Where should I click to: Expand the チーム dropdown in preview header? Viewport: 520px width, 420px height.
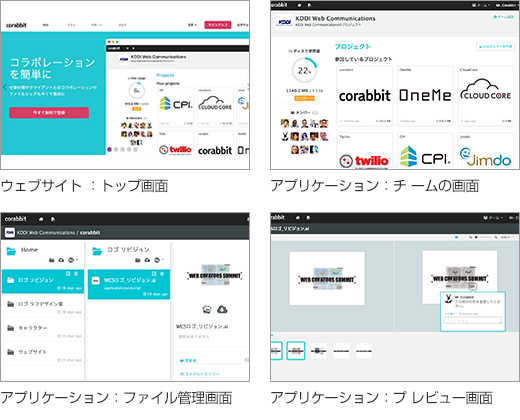pyautogui.click(x=492, y=218)
